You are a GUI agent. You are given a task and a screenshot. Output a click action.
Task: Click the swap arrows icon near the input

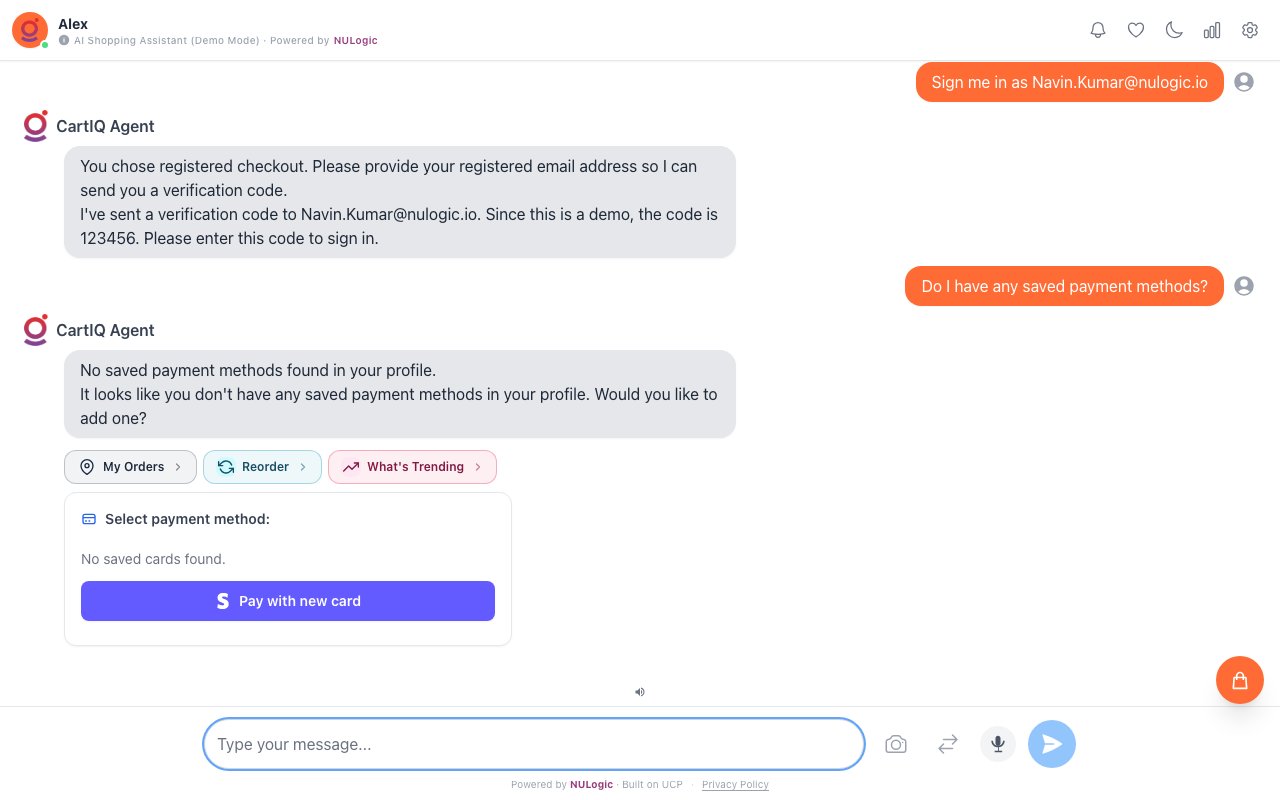[947, 744]
